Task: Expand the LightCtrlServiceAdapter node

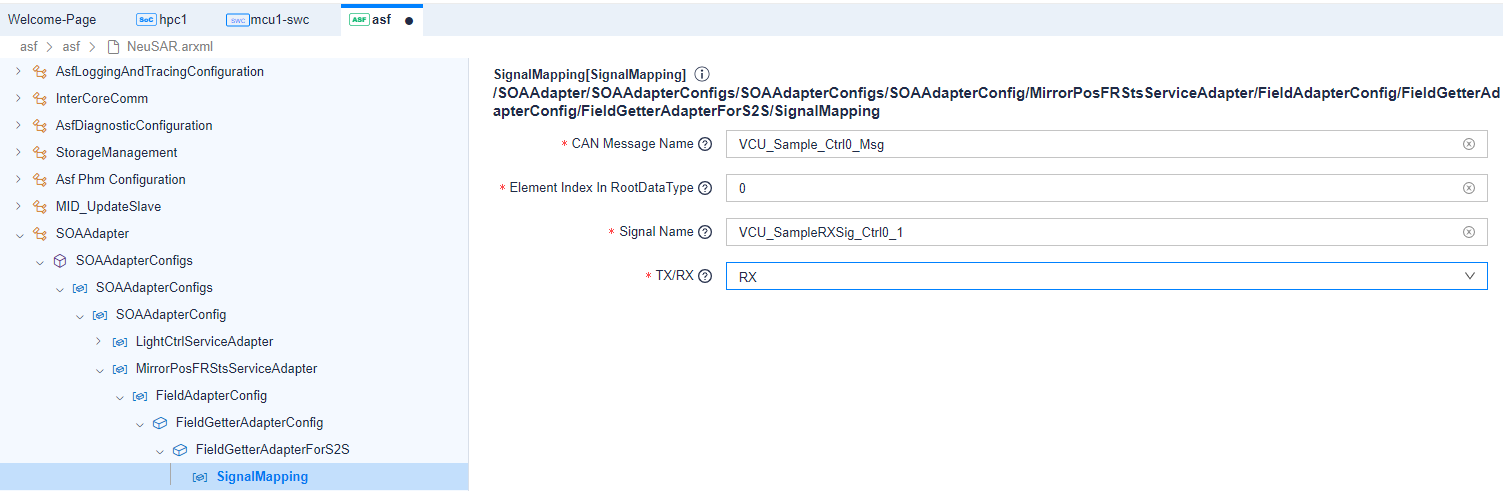Action: (x=98, y=342)
